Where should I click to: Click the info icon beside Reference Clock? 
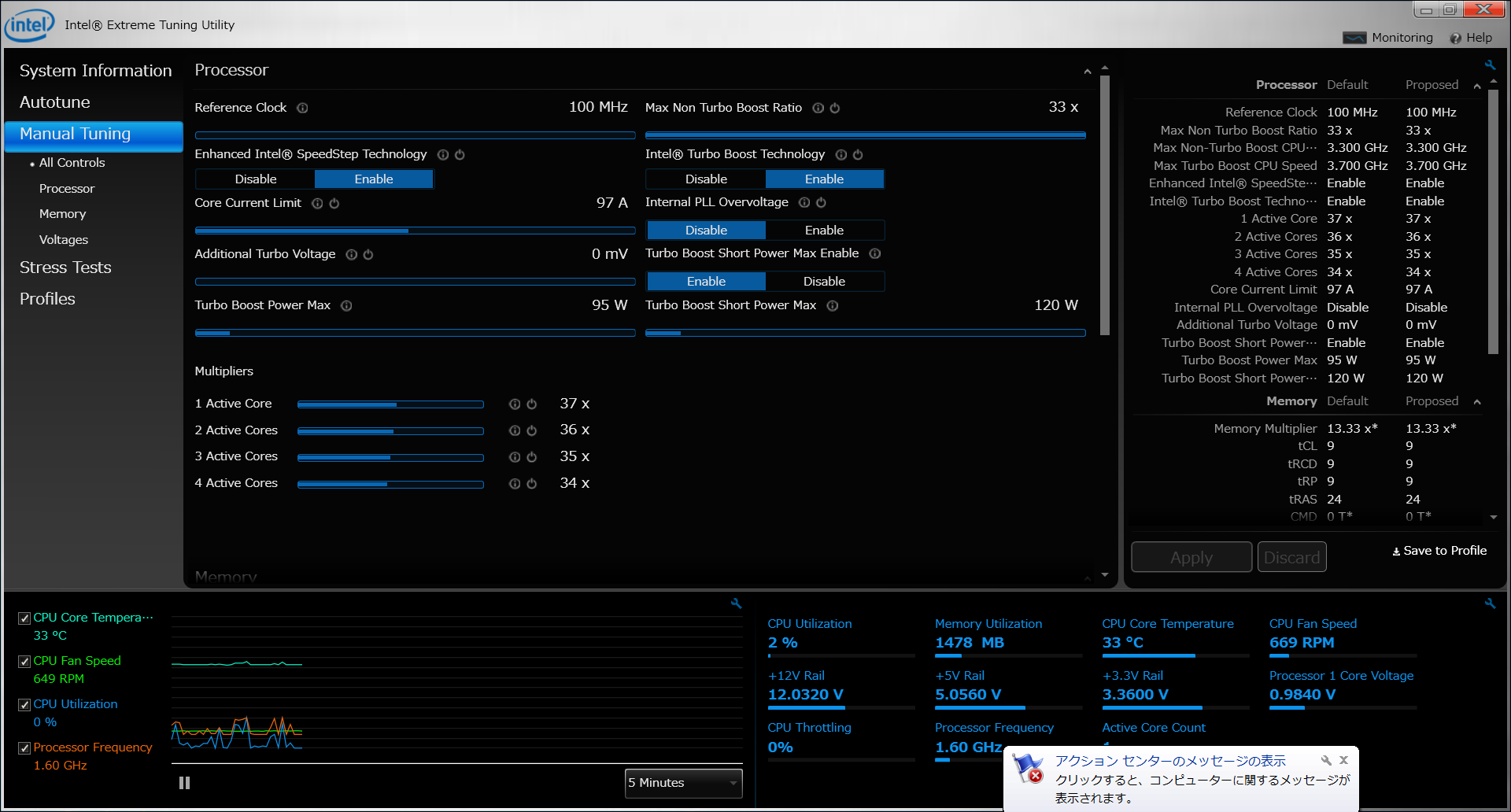point(302,109)
